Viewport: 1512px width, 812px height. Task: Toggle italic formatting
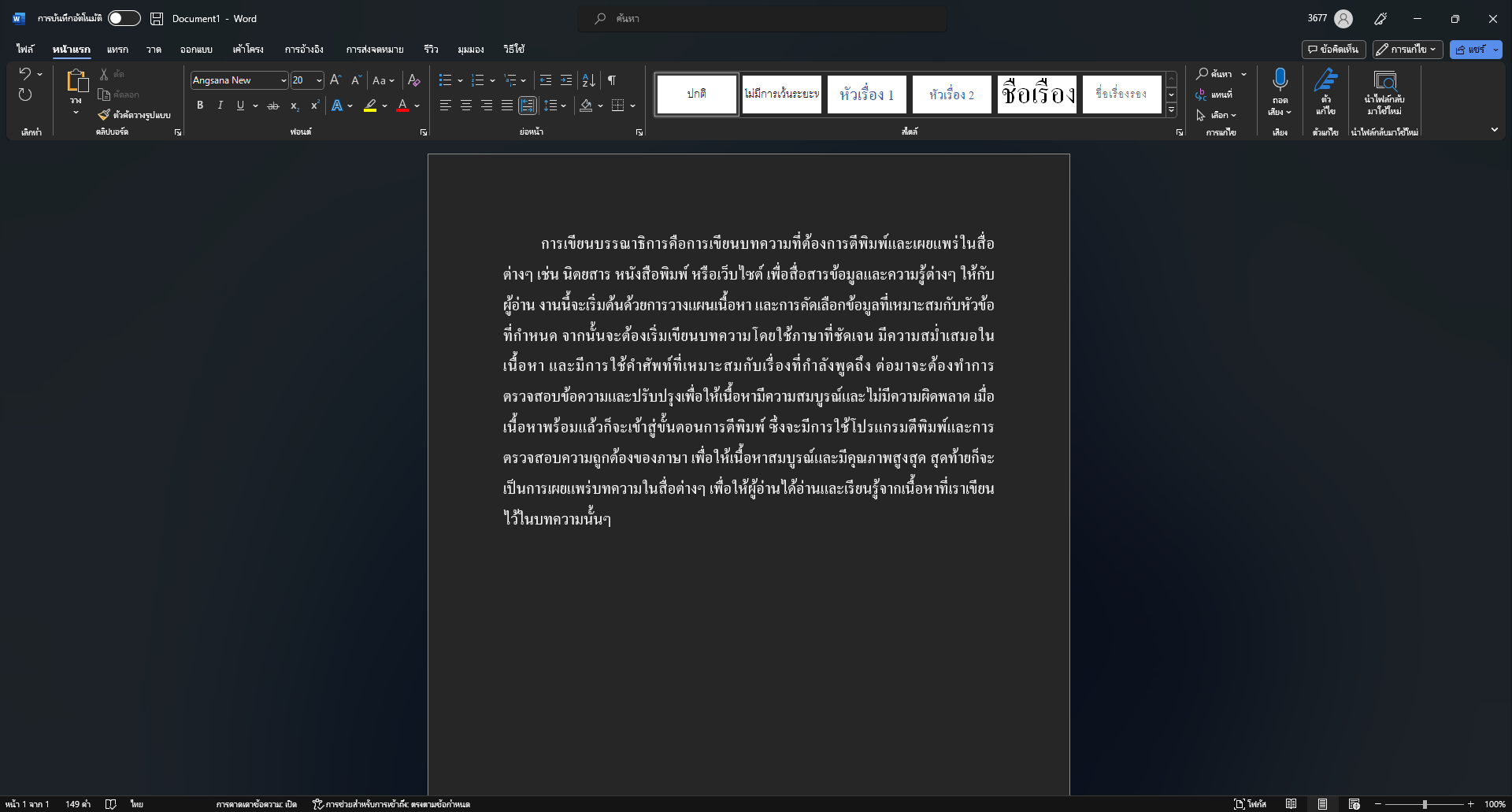pyautogui.click(x=220, y=106)
